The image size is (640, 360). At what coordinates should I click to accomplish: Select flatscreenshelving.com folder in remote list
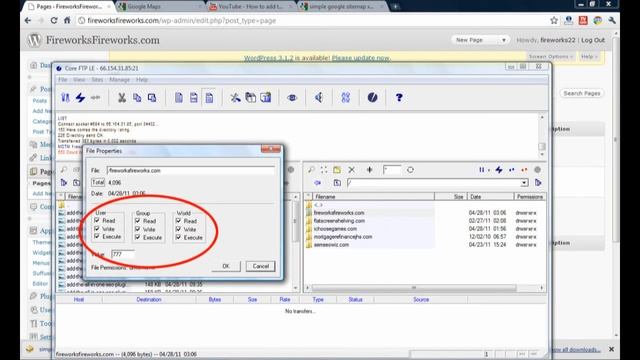(x=339, y=221)
